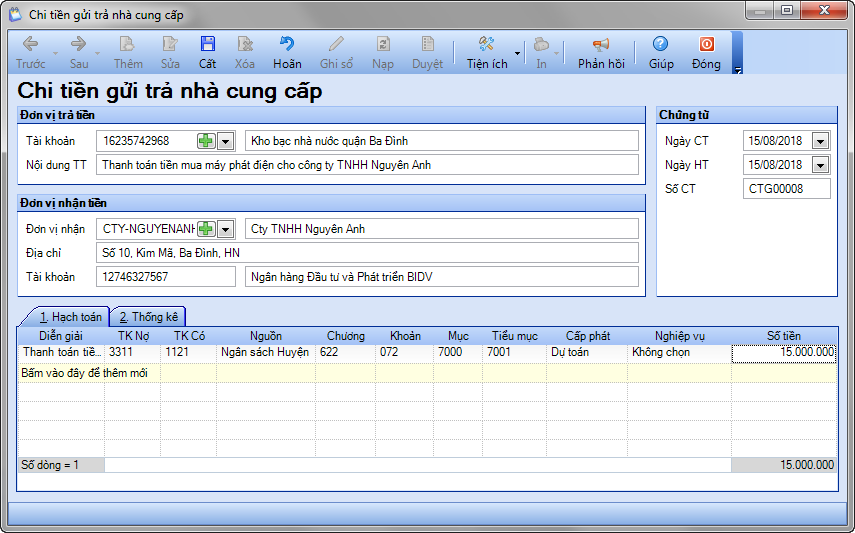The image size is (855, 533).
Task: Sort by the Diễn giải column header
Action: (x=61, y=336)
